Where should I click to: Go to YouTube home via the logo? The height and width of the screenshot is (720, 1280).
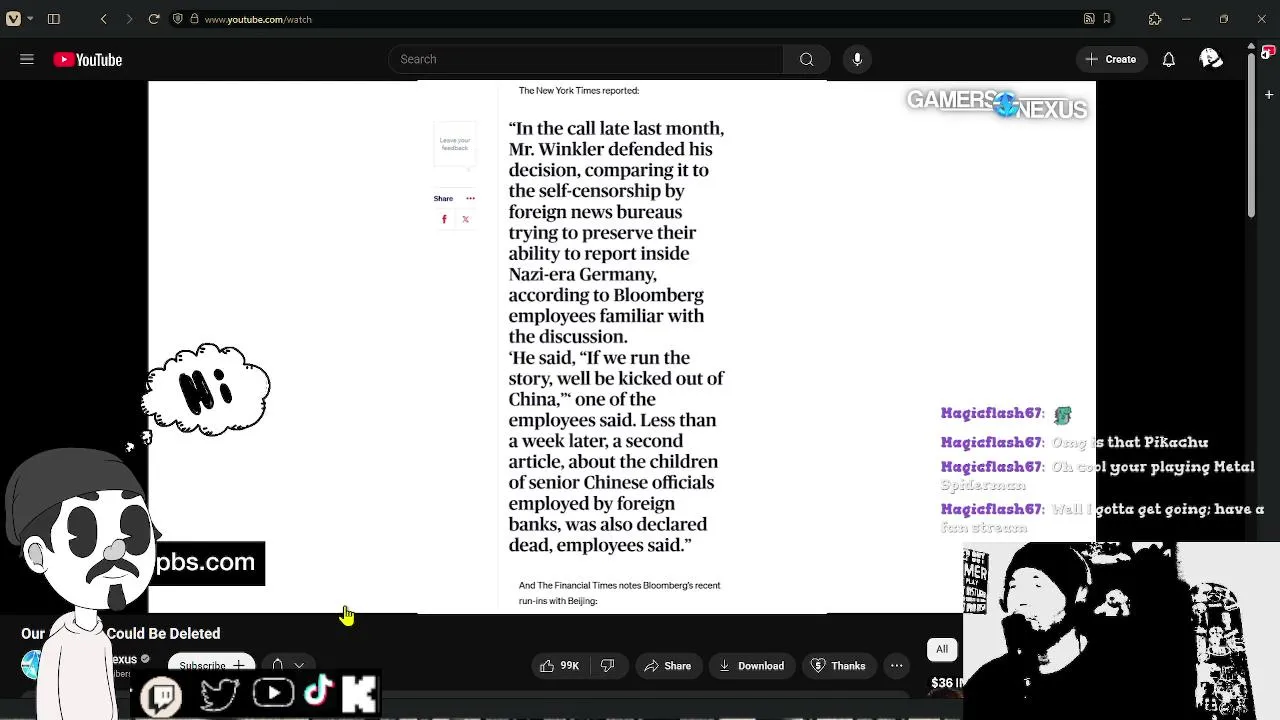point(88,60)
